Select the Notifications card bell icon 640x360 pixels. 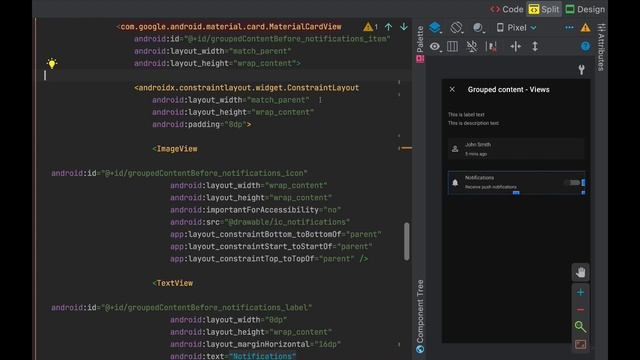(x=455, y=183)
